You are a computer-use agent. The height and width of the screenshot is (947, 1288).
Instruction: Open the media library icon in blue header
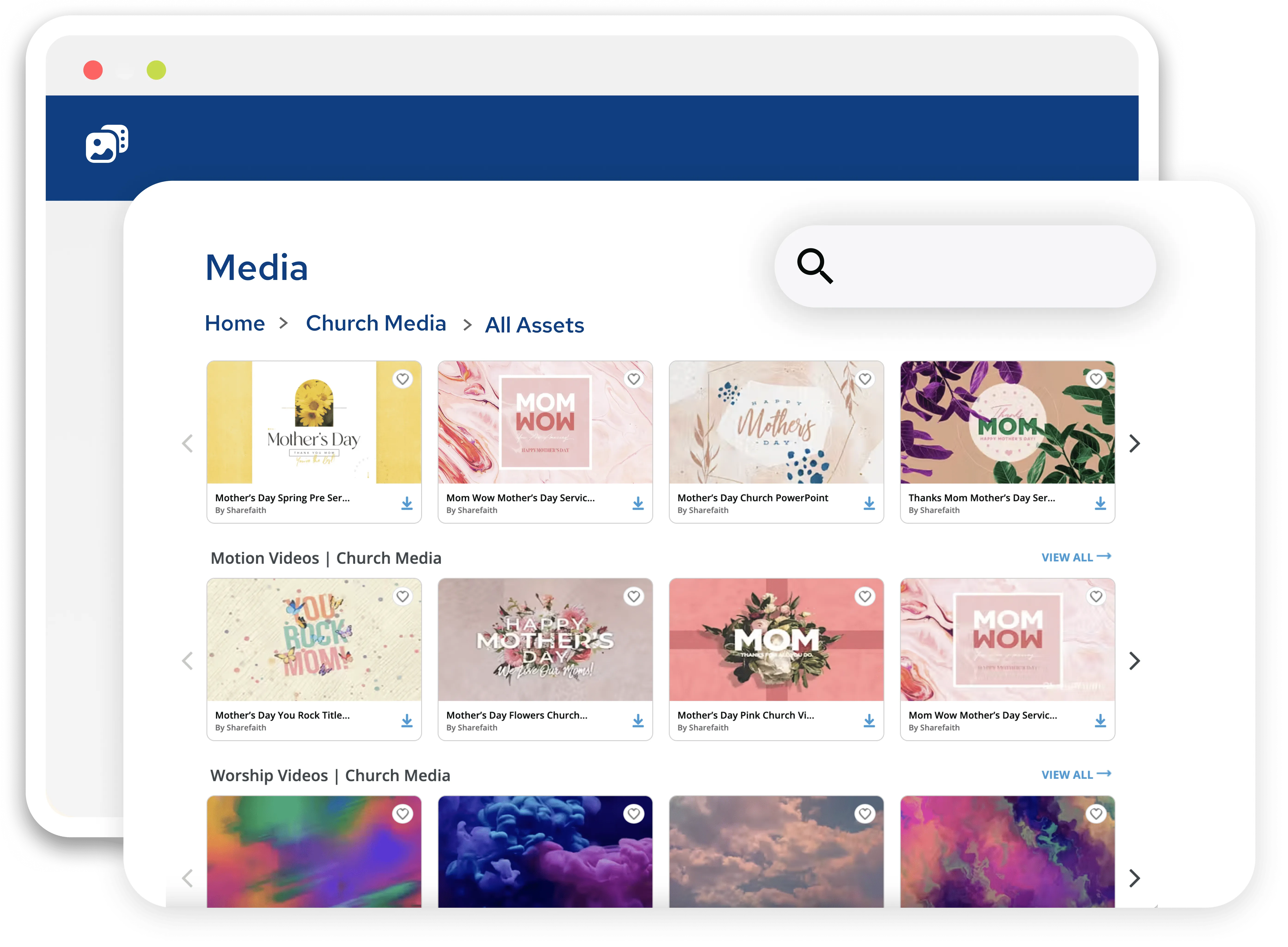107,144
